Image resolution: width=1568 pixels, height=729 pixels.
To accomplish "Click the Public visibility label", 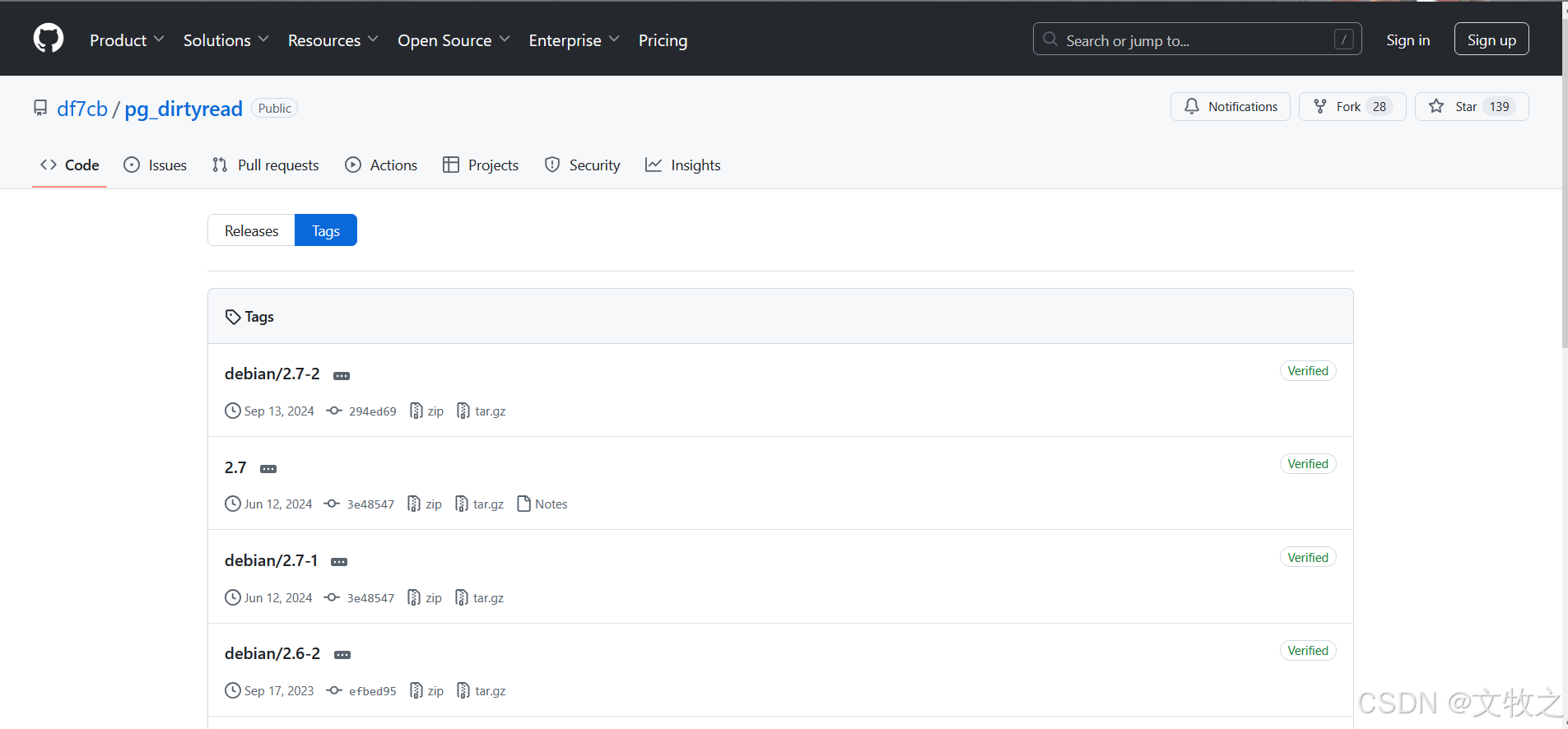I will point(275,109).
